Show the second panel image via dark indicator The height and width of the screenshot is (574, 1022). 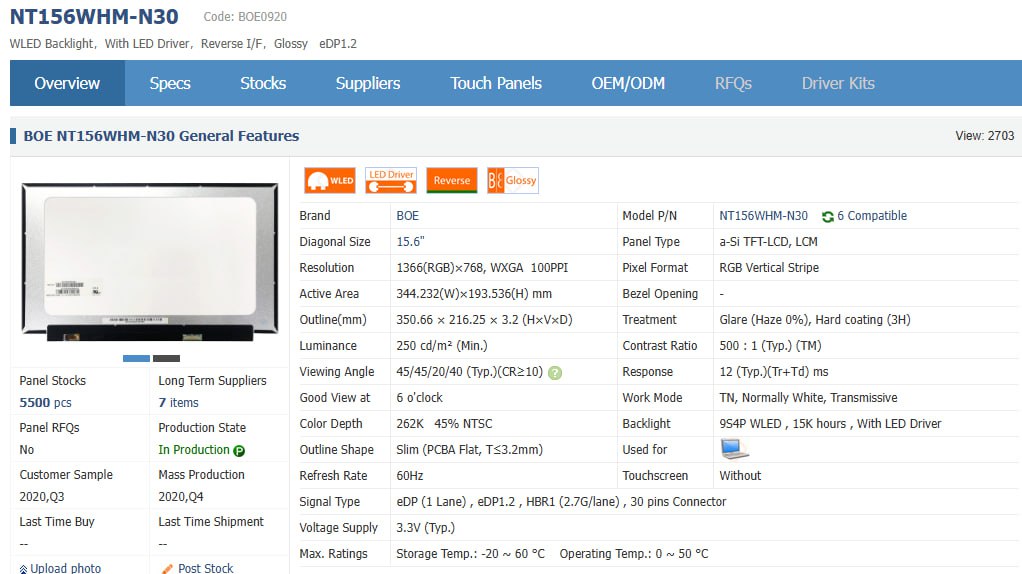tap(166, 358)
